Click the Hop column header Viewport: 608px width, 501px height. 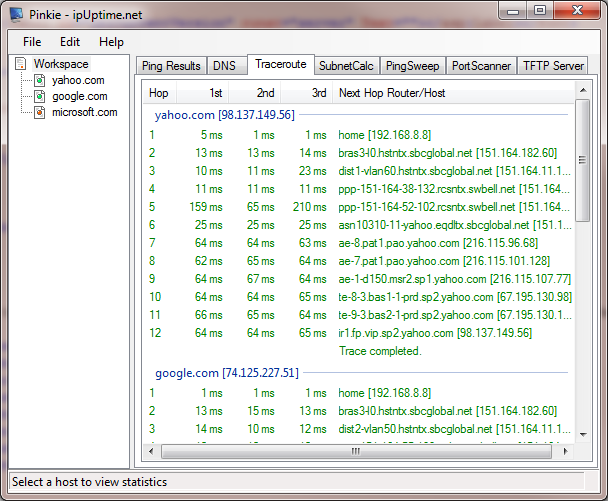click(160, 93)
